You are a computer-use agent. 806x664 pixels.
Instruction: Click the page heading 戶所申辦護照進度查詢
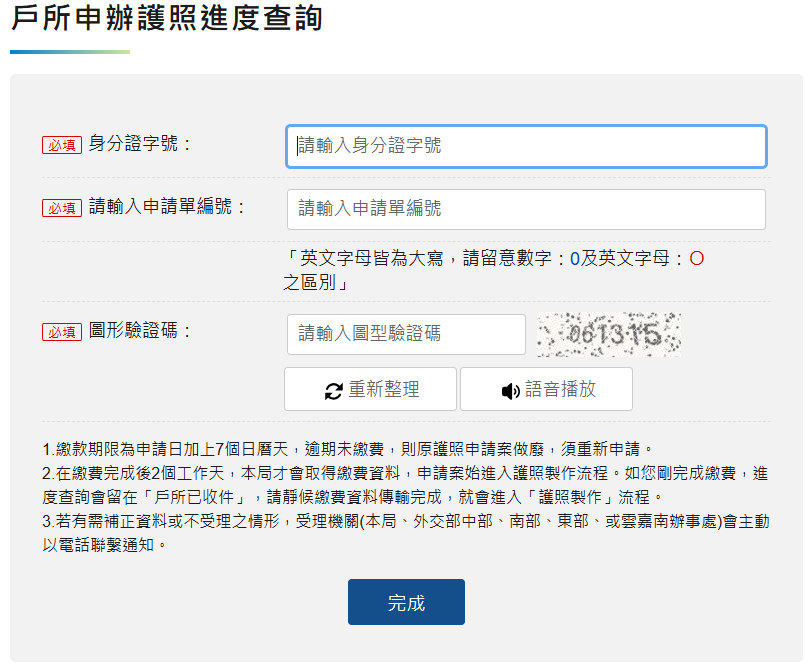pos(167,18)
